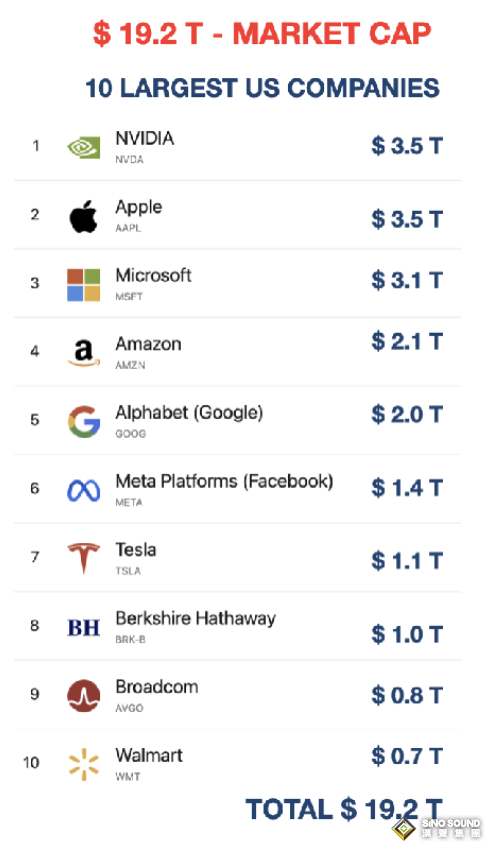Click the Walmart spark logo
The width and height of the screenshot is (490, 850).
pyautogui.click(x=83, y=764)
